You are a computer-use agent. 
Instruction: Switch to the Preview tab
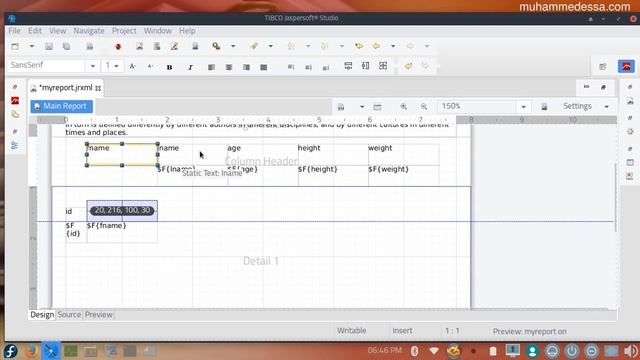point(99,315)
